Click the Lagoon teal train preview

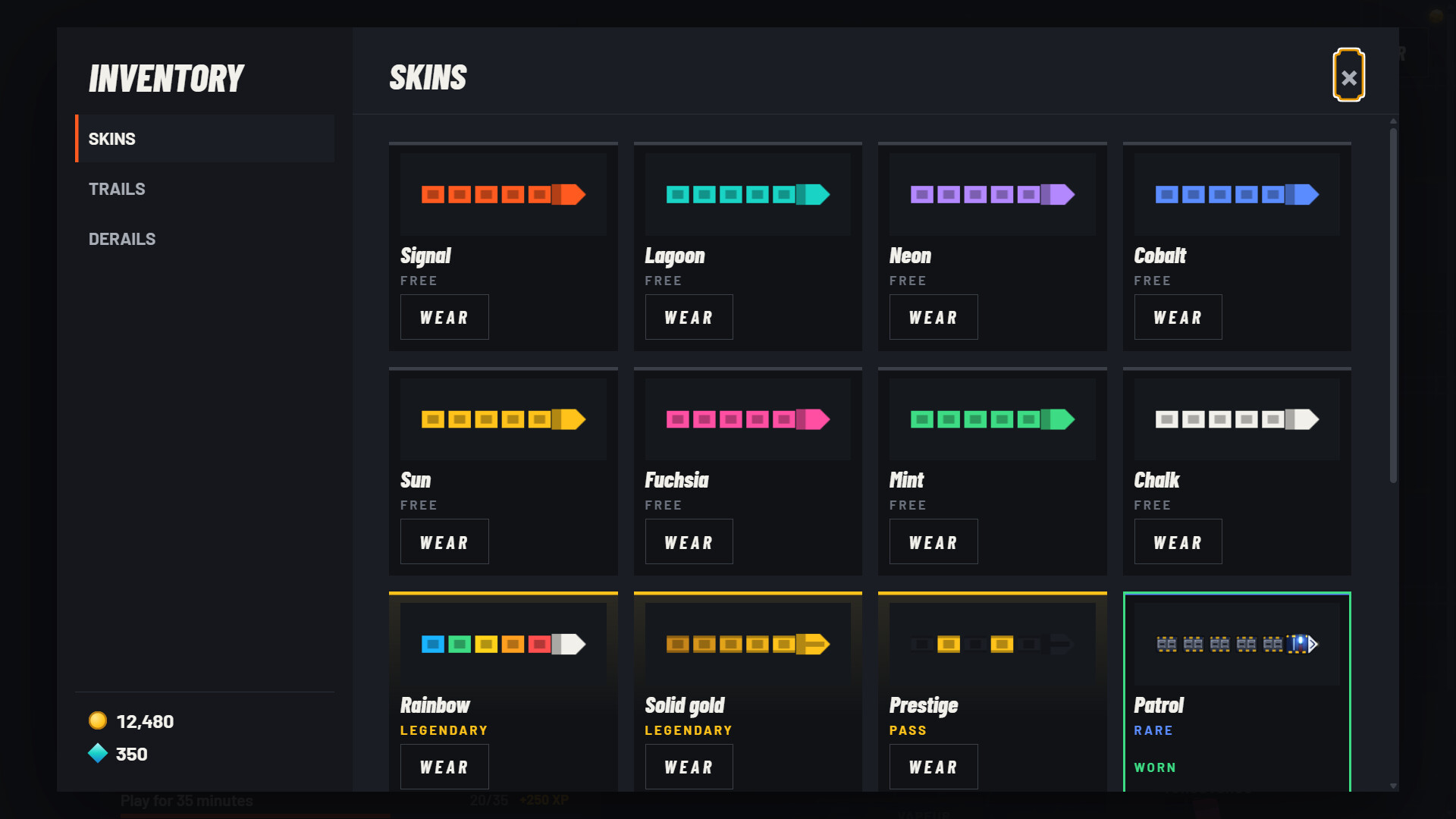pyautogui.click(x=748, y=194)
